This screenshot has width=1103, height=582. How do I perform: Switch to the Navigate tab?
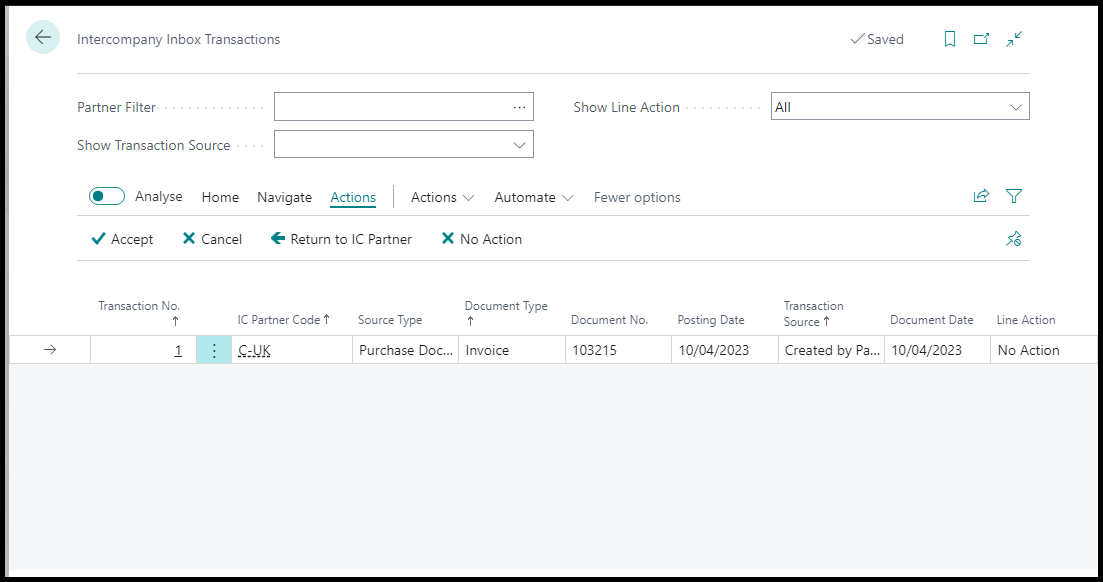[284, 197]
